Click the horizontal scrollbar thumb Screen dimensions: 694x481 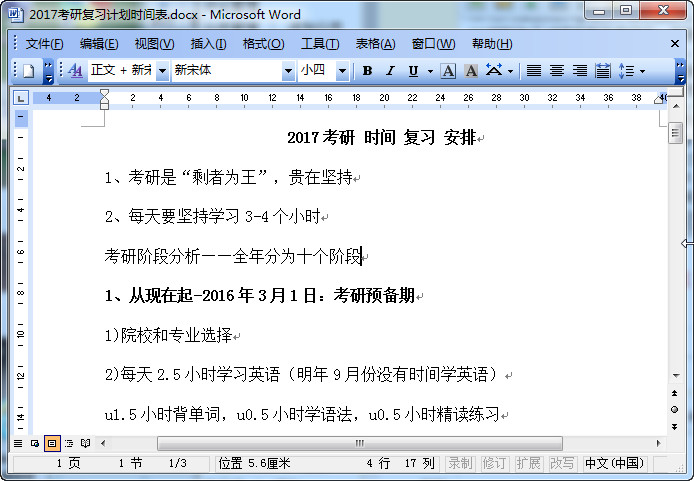click(x=360, y=443)
